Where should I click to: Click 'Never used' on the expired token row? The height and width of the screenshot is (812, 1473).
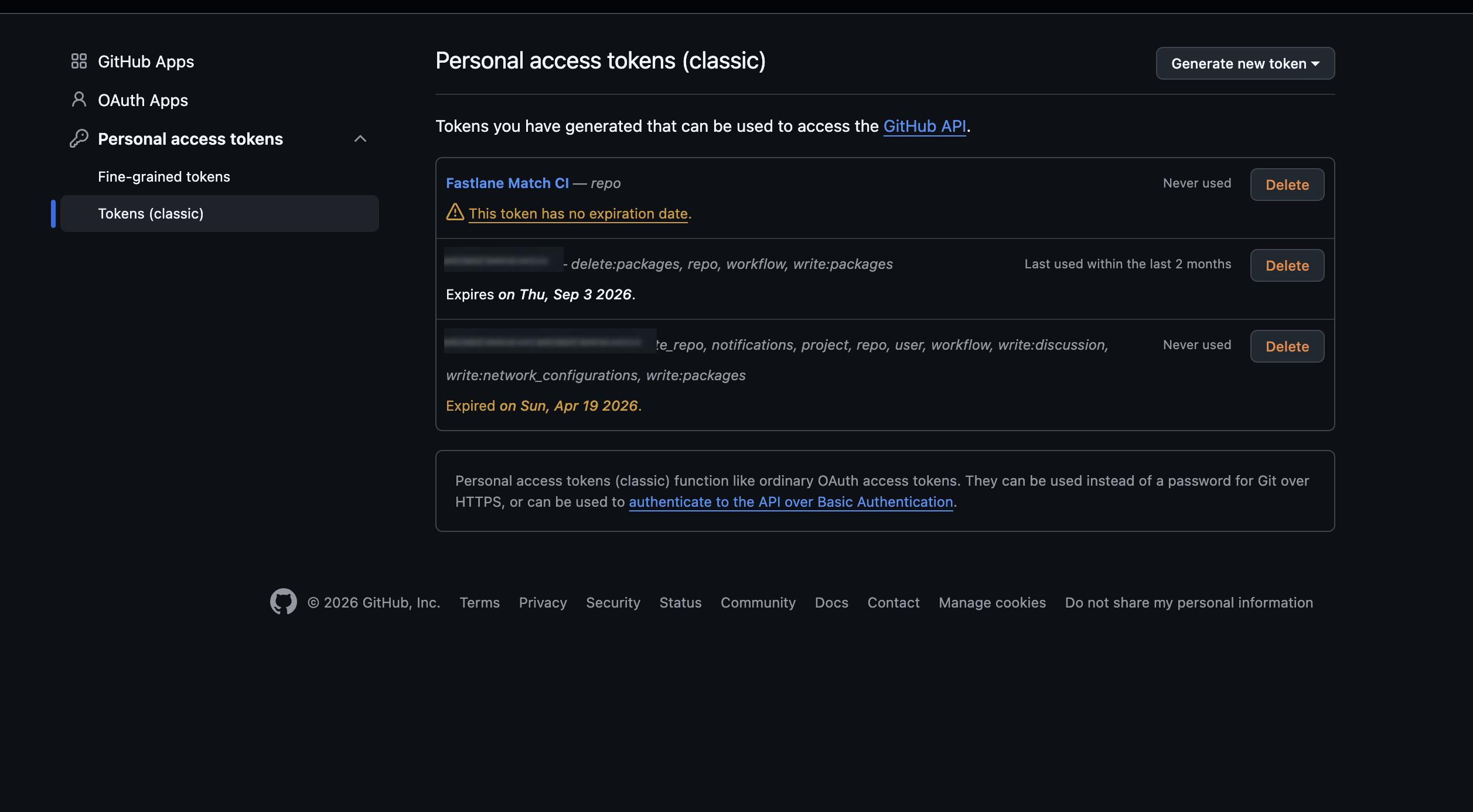(x=1197, y=344)
